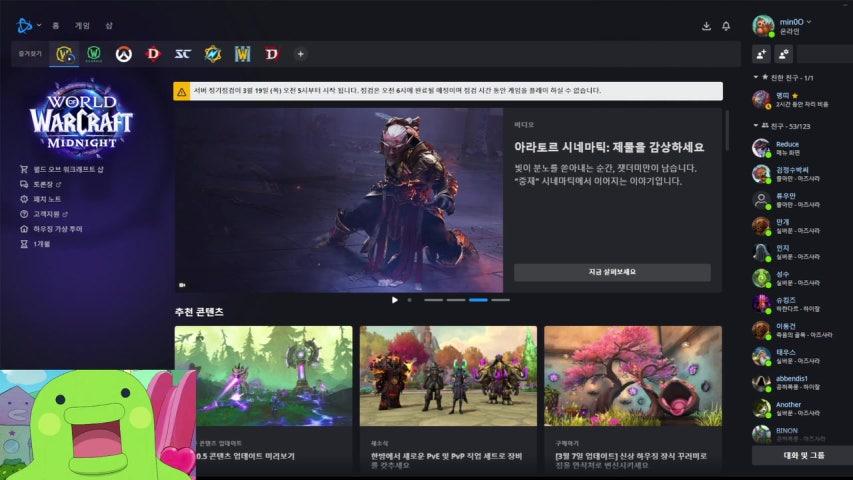853x480 pixels.
Task: Select Overwatch game icon
Action: [x=123, y=54]
